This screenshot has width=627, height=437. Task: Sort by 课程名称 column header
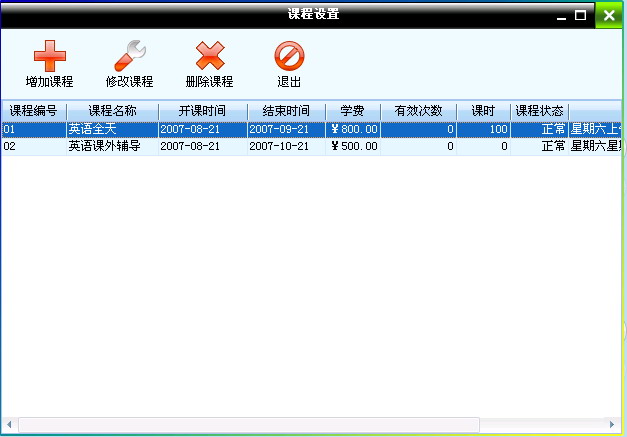pos(112,111)
